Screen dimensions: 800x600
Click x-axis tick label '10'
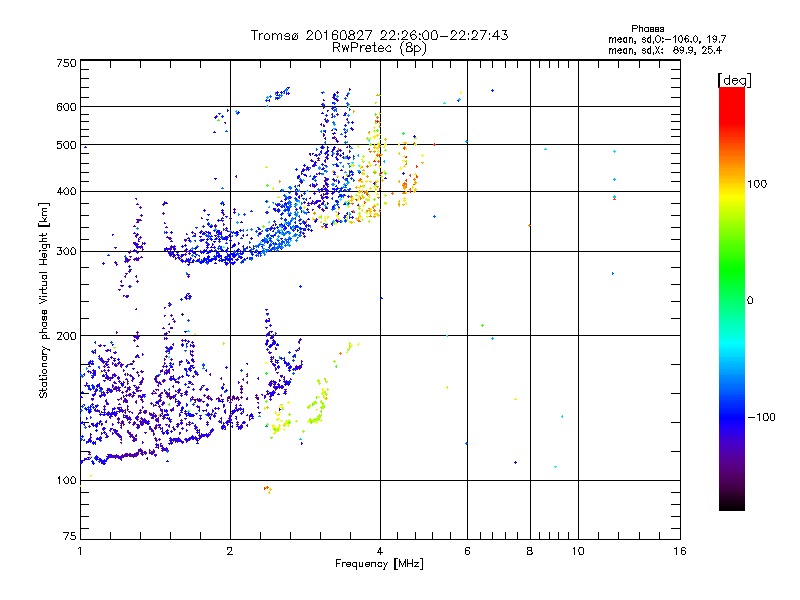(x=578, y=551)
